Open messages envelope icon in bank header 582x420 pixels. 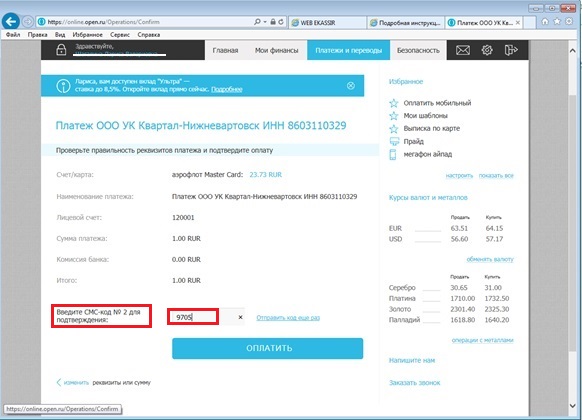[x=462, y=50]
